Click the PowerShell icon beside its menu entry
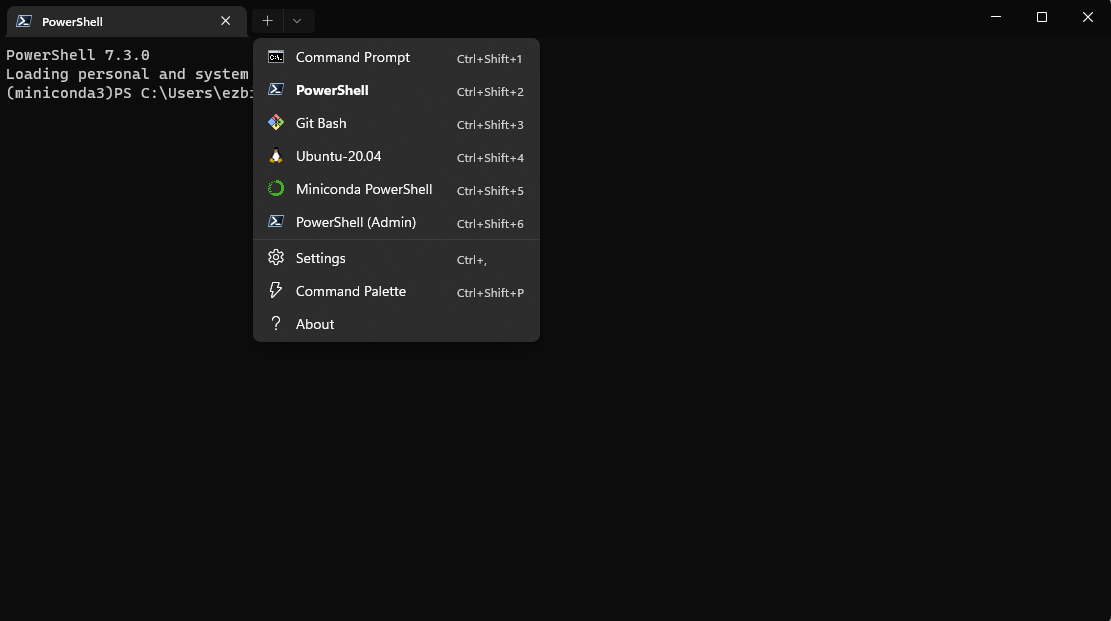1111x621 pixels. point(275,90)
